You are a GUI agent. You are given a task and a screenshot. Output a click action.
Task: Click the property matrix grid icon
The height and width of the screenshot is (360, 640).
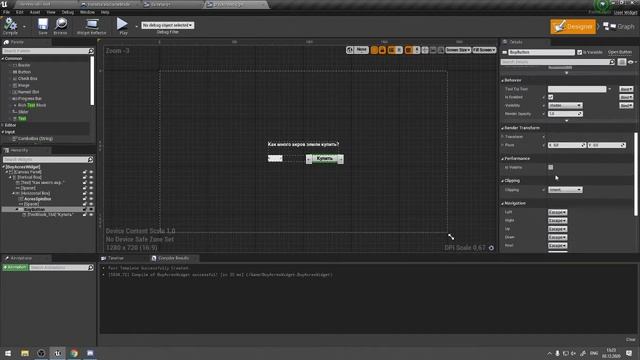[621, 62]
